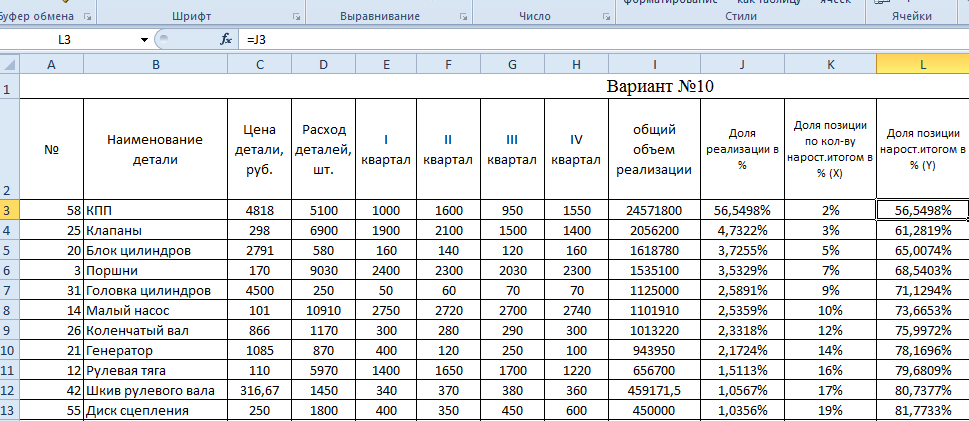Click the title cell Вариант №10
This screenshot has width=969, height=421.
click(x=660, y=87)
